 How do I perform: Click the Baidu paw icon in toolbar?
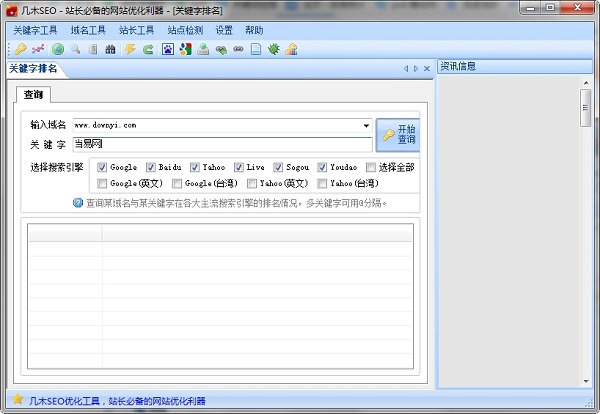167,48
